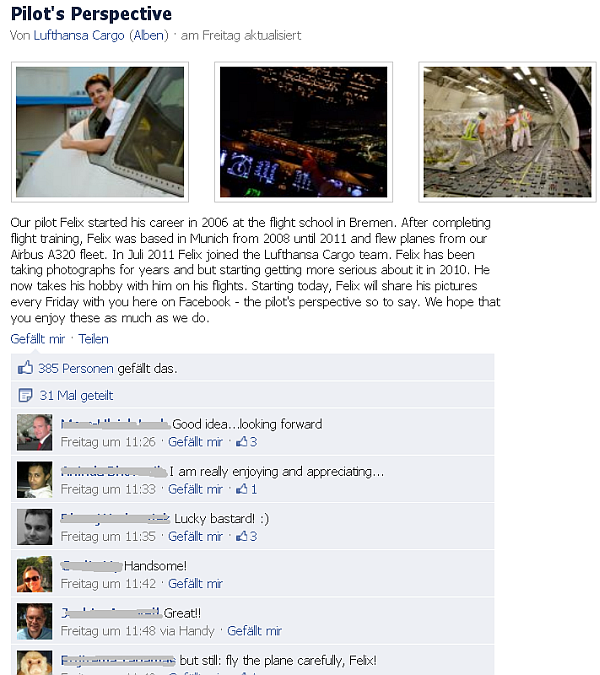This screenshot has width=600, height=675.
Task: Show the 385 Personen who liked
Action: (x=76, y=368)
